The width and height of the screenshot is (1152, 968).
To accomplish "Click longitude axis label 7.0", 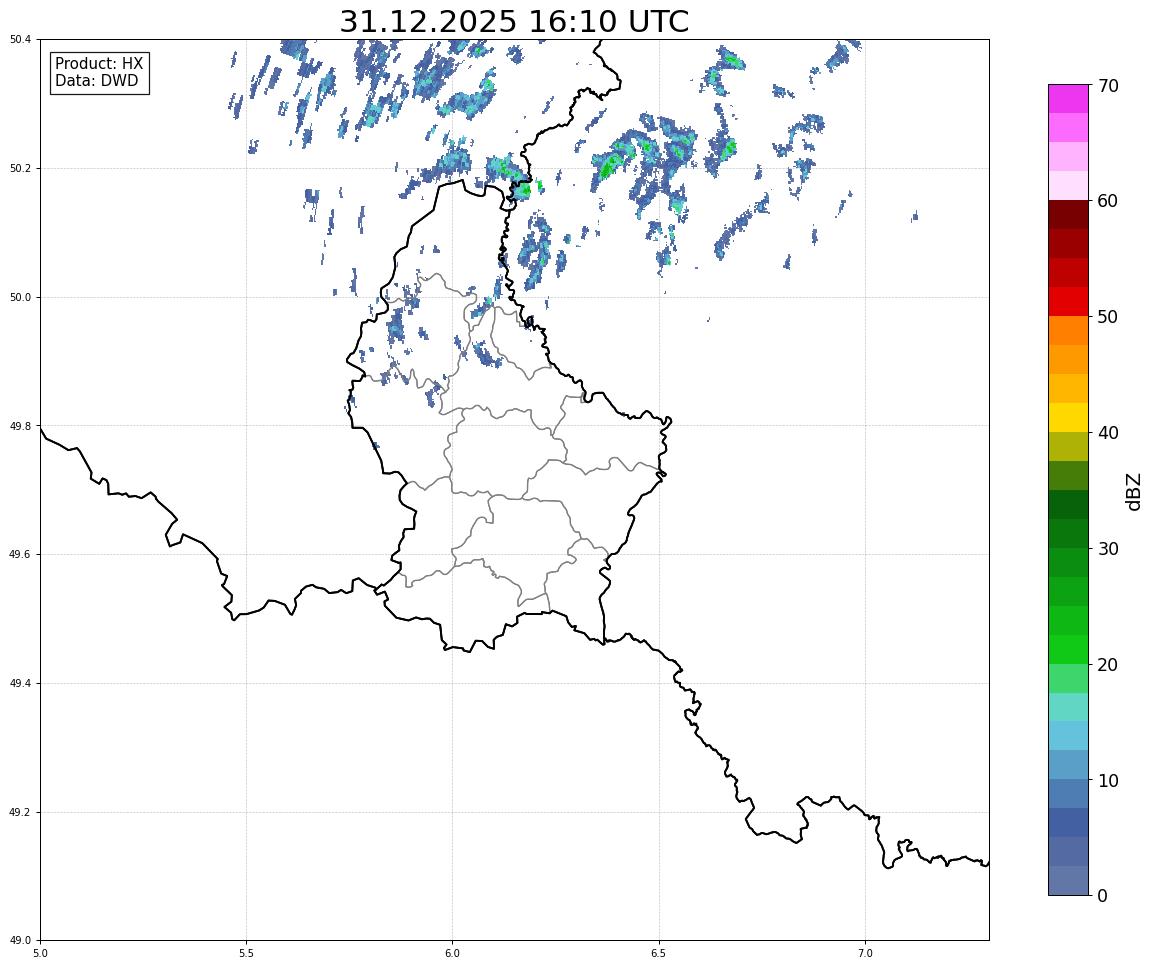I will (865, 953).
